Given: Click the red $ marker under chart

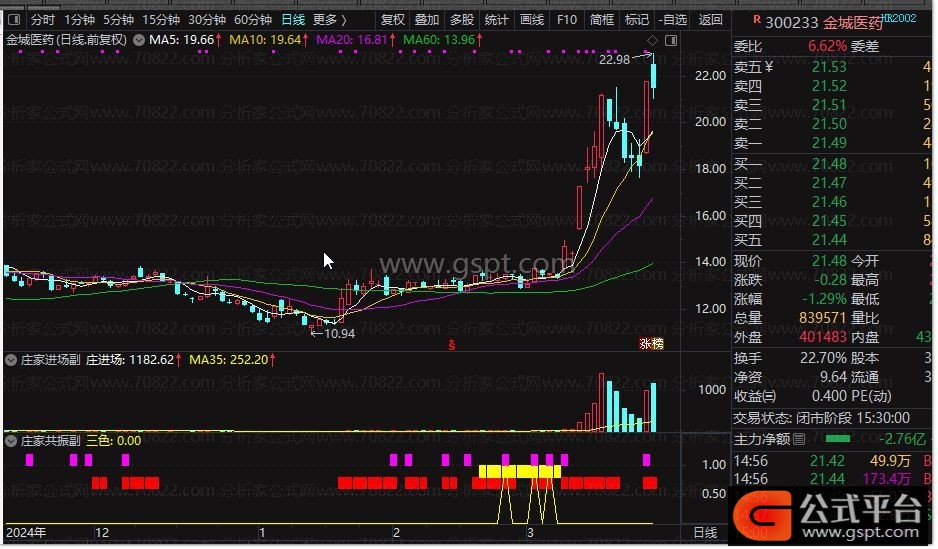Looking at the screenshot, I should click(452, 345).
